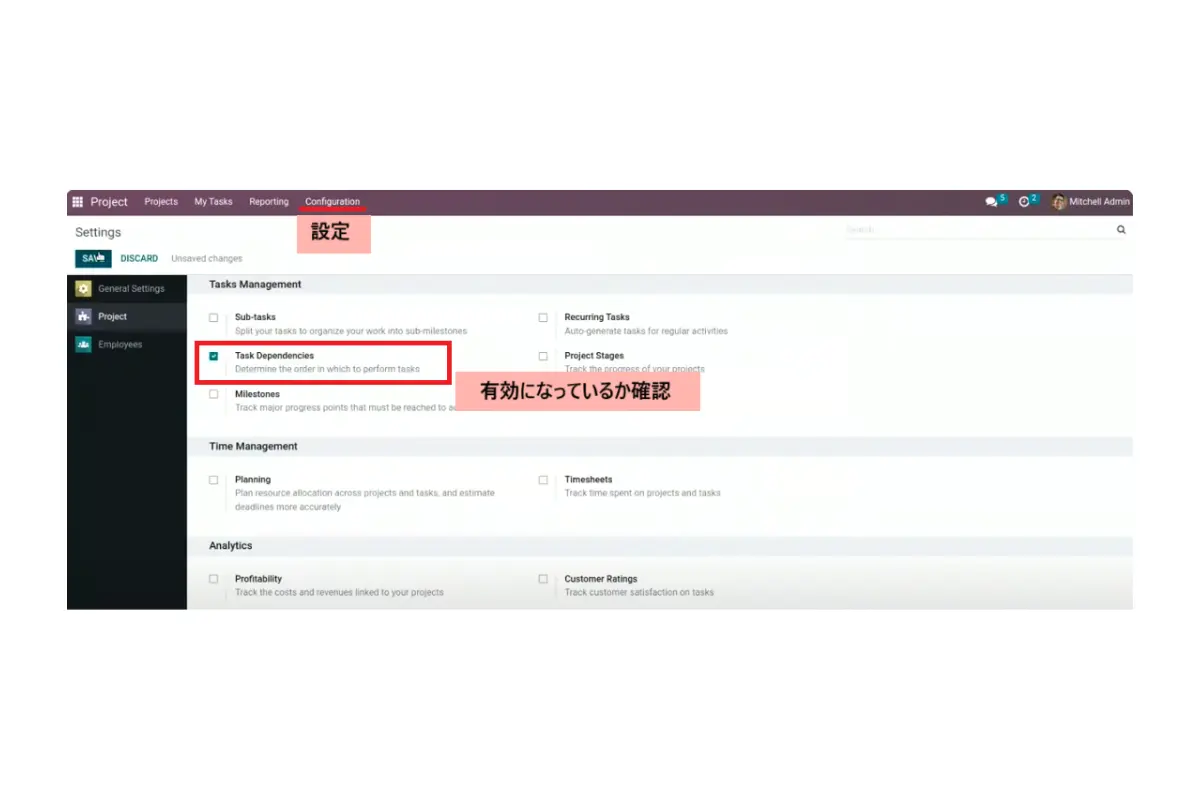Screen dimensions: 1200x800
Task: Click the Time Management section header
Action: (x=253, y=446)
